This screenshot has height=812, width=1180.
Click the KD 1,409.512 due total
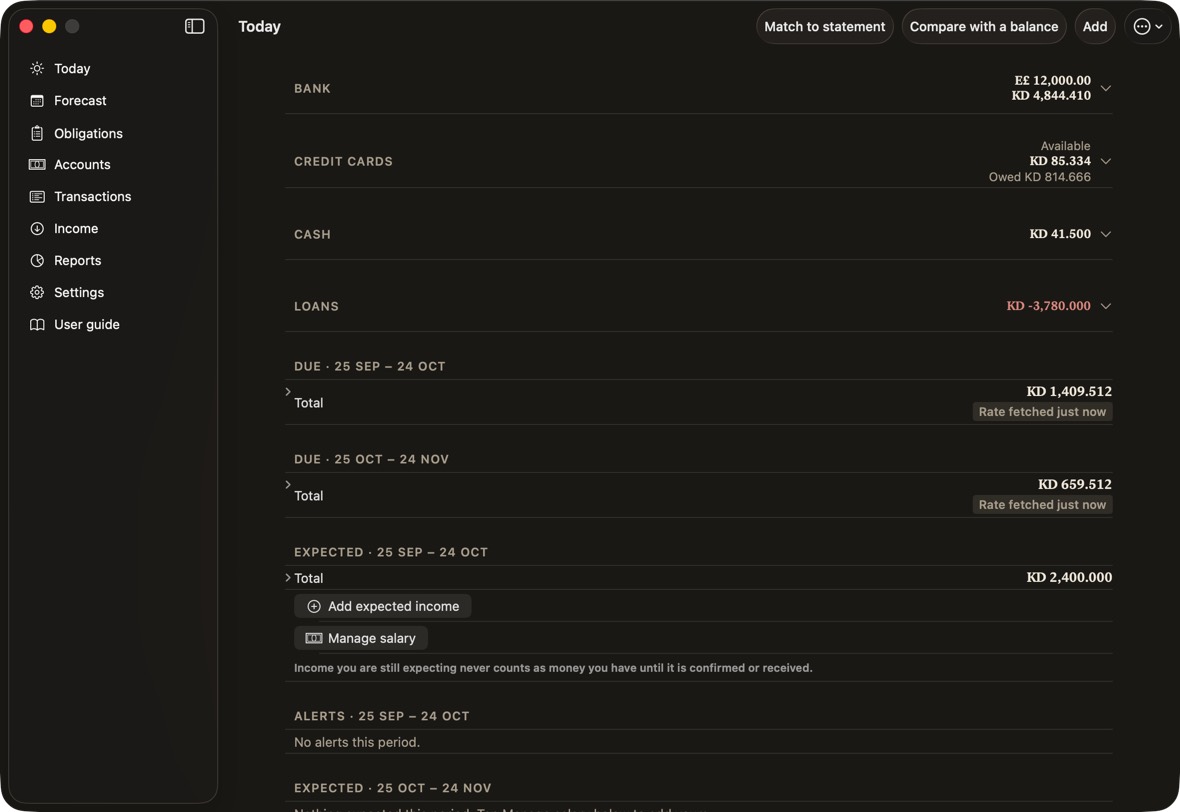1069,391
